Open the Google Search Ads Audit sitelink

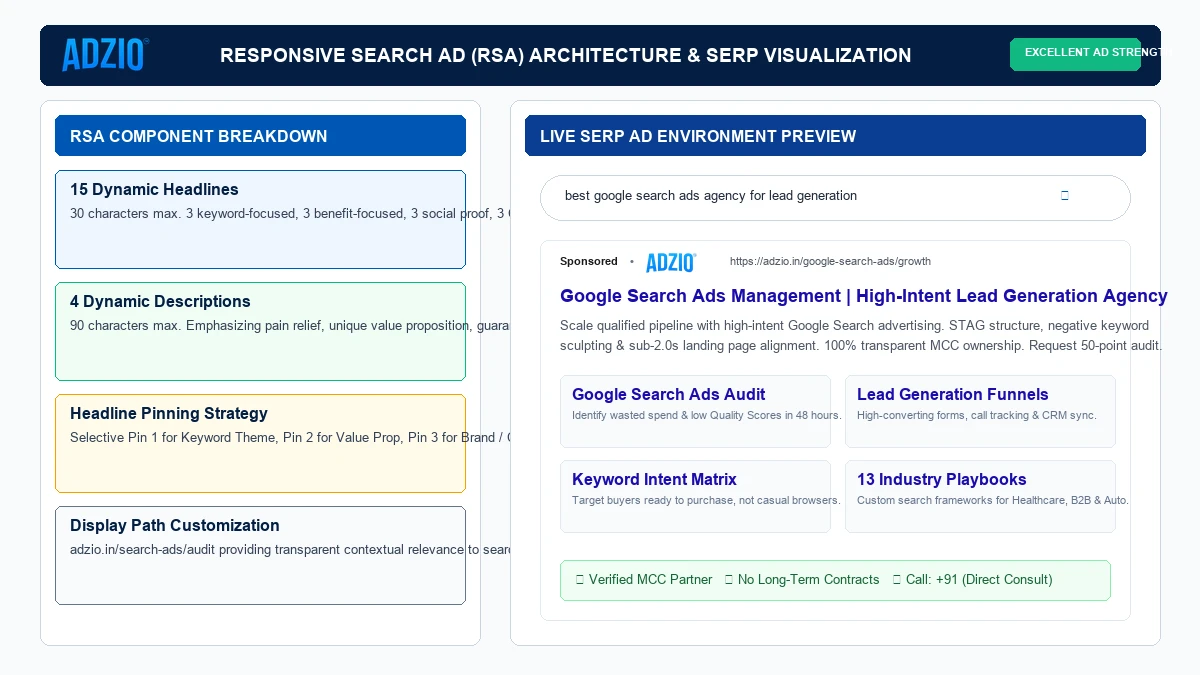pyautogui.click(x=669, y=394)
